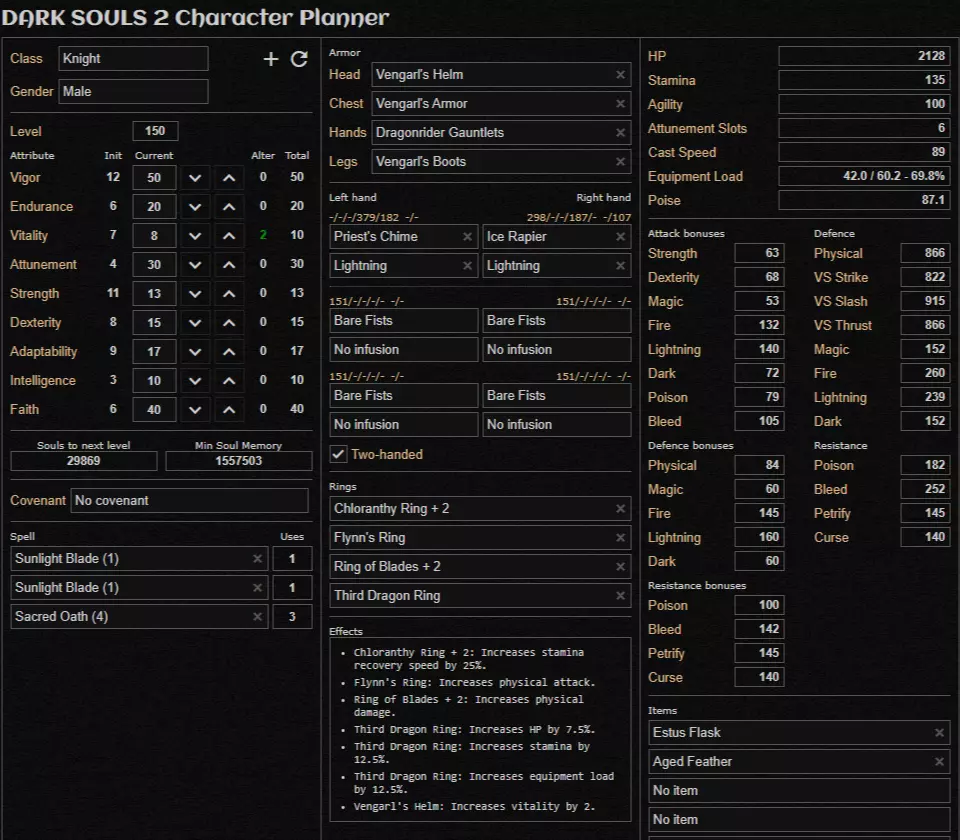This screenshot has height=840, width=960.
Task: Click the Dark Souls 2 Character Planner title
Action: click(x=195, y=18)
